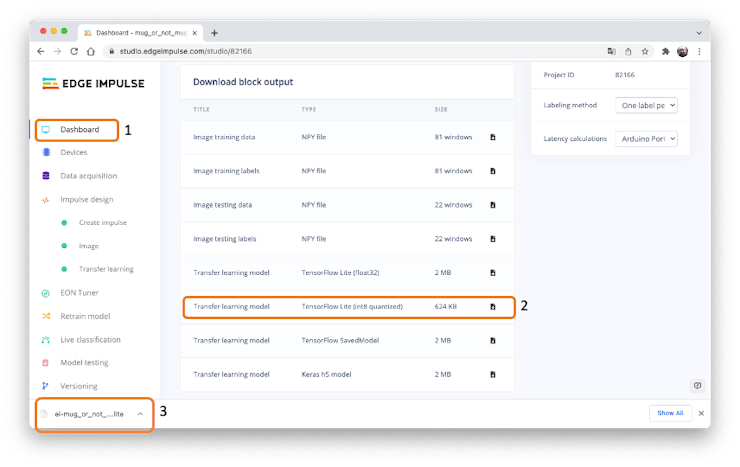Click Show All downloads button

pos(670,413)
